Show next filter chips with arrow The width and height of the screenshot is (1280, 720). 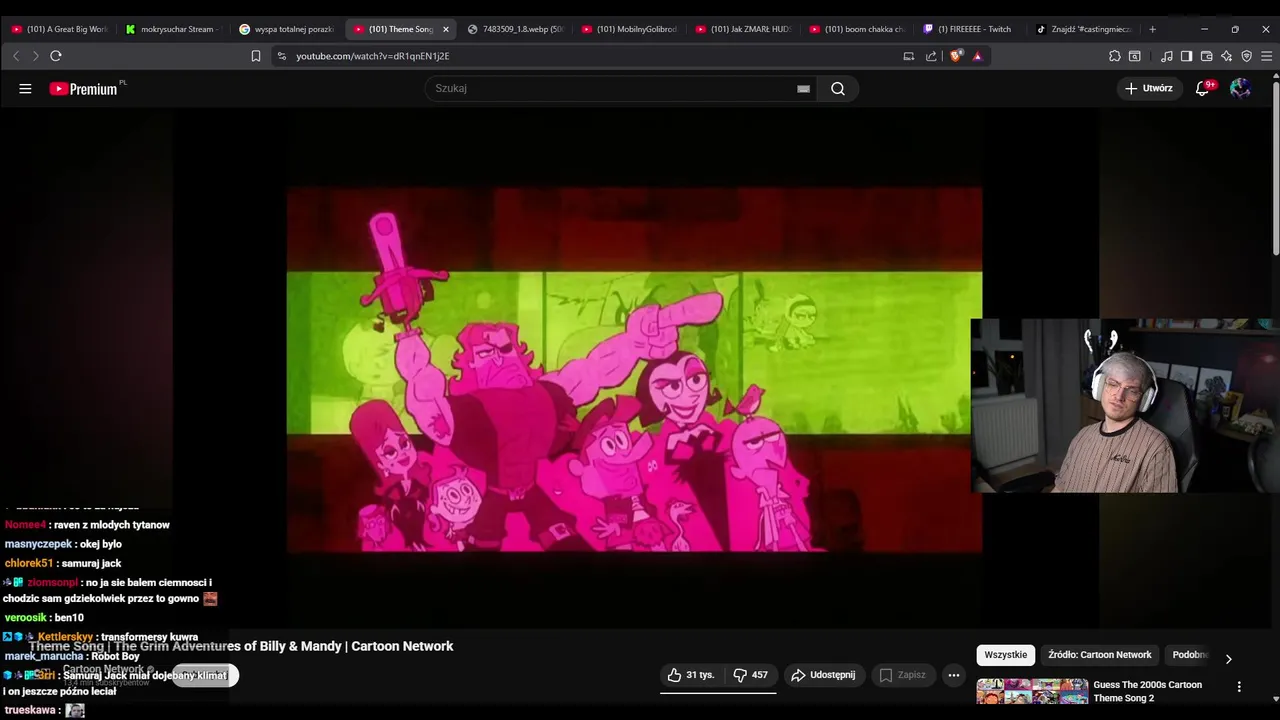click(x=1228, y=659)
